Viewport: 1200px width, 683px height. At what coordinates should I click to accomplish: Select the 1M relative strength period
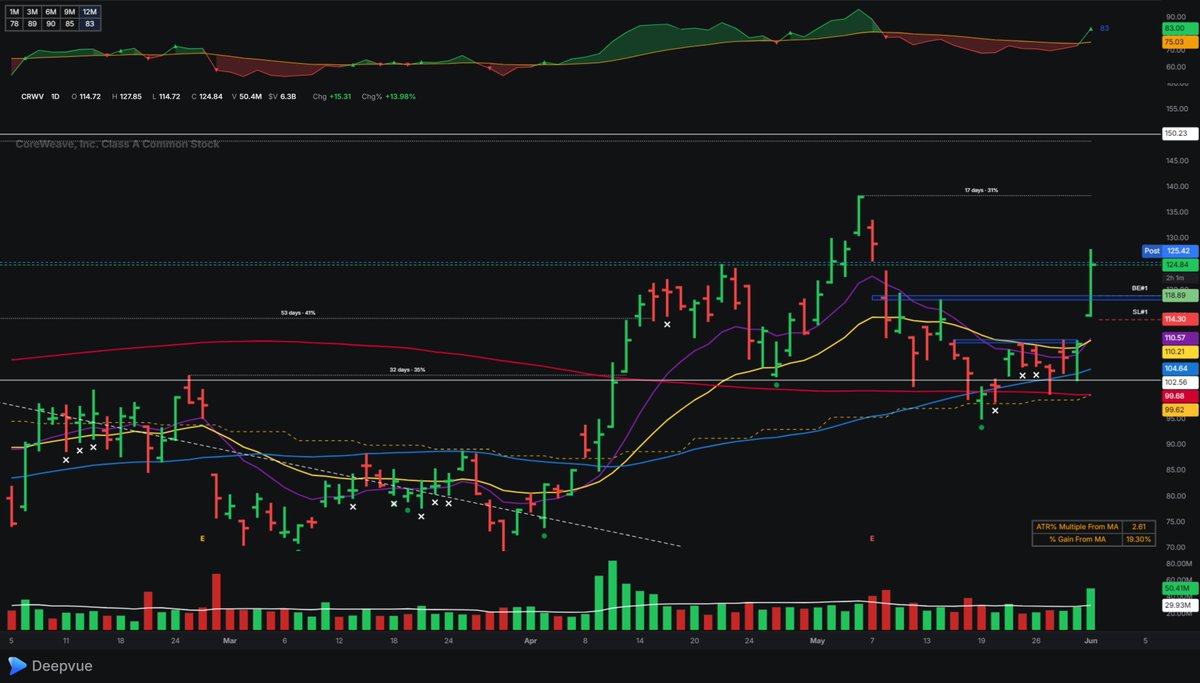click(15, 12)
